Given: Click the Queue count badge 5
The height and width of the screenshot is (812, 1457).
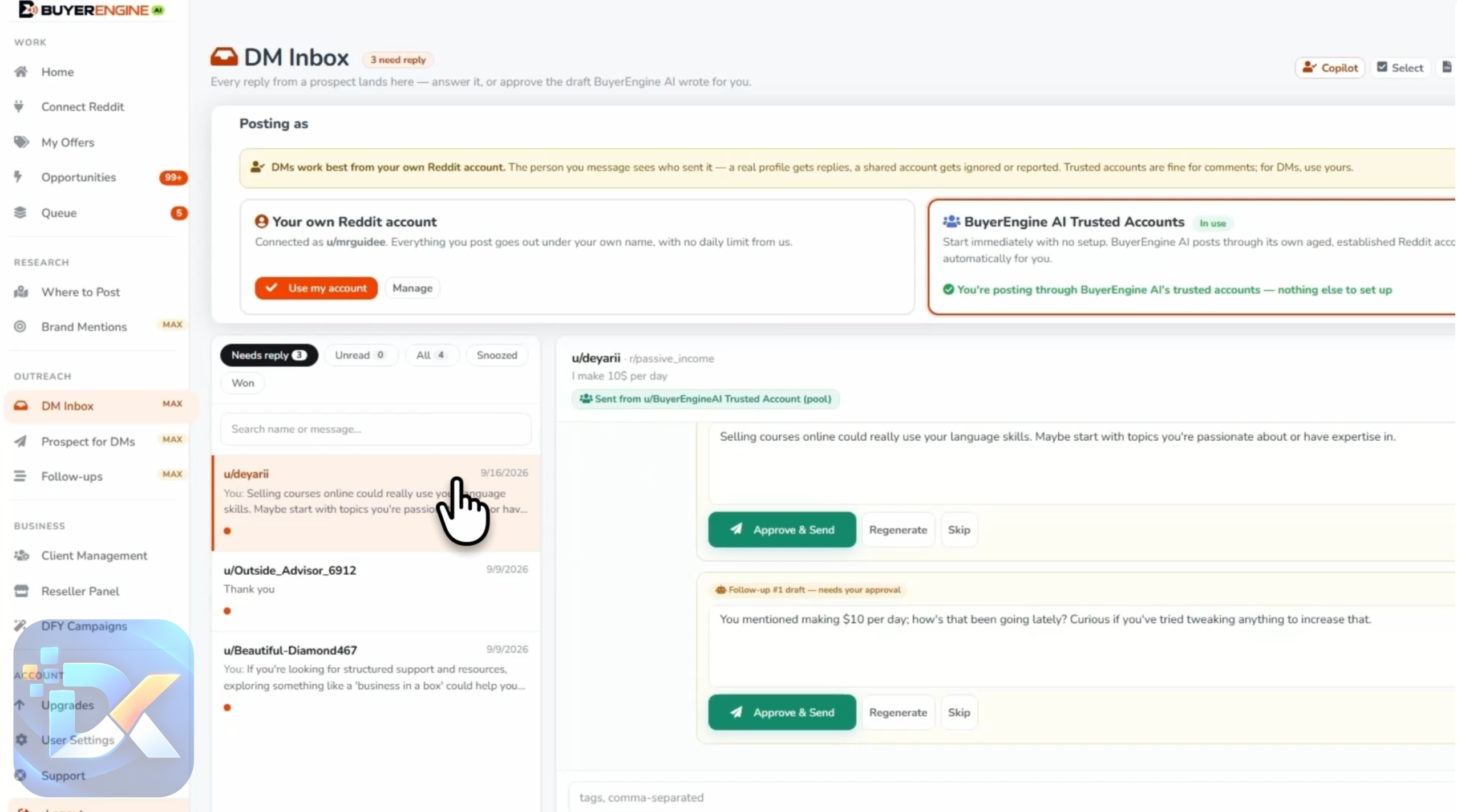Looking at the screenshot, I should pos(179,213).
